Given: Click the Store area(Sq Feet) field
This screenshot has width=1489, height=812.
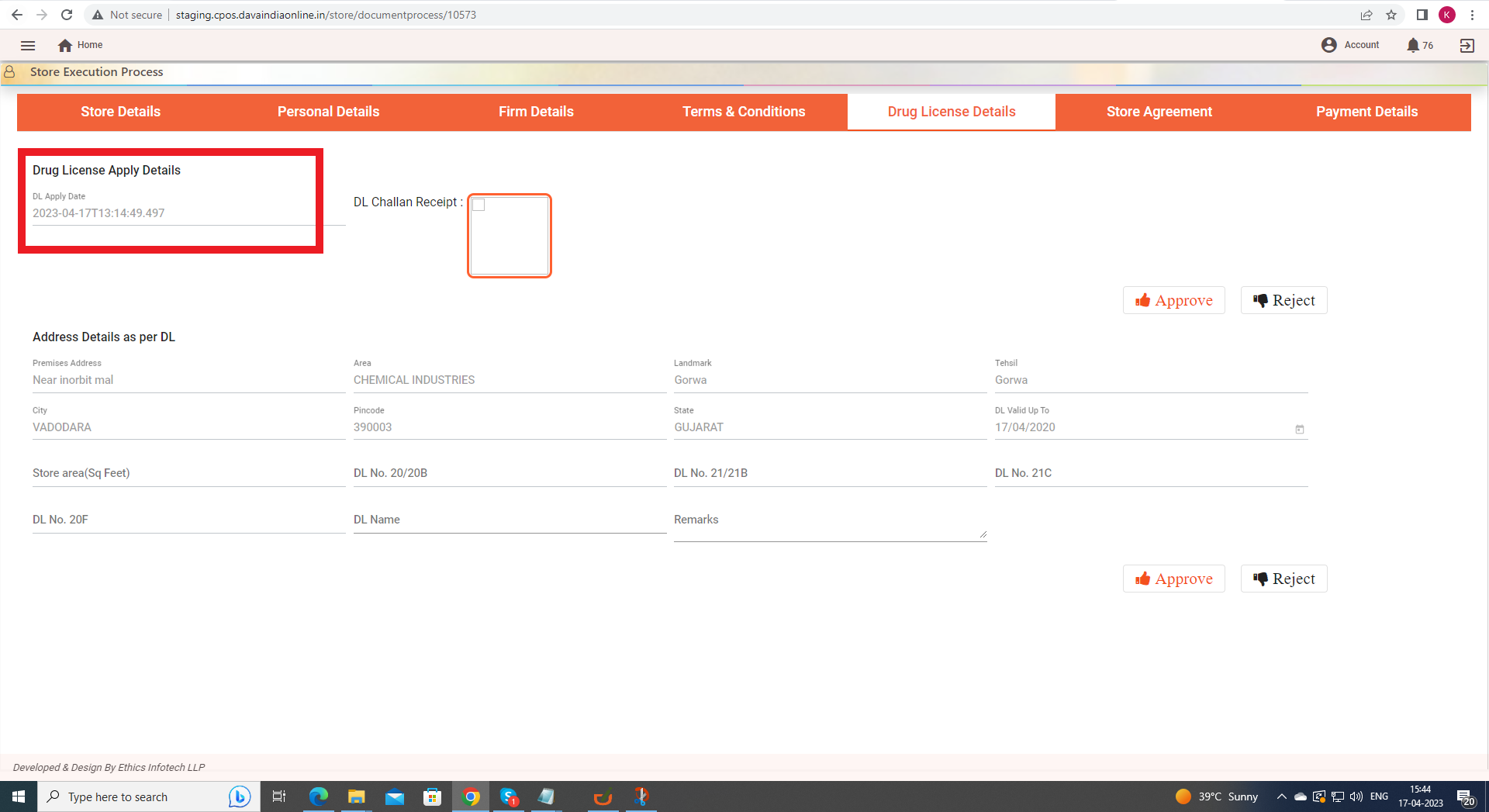Looking at the screenshot, I should point(188,474).
